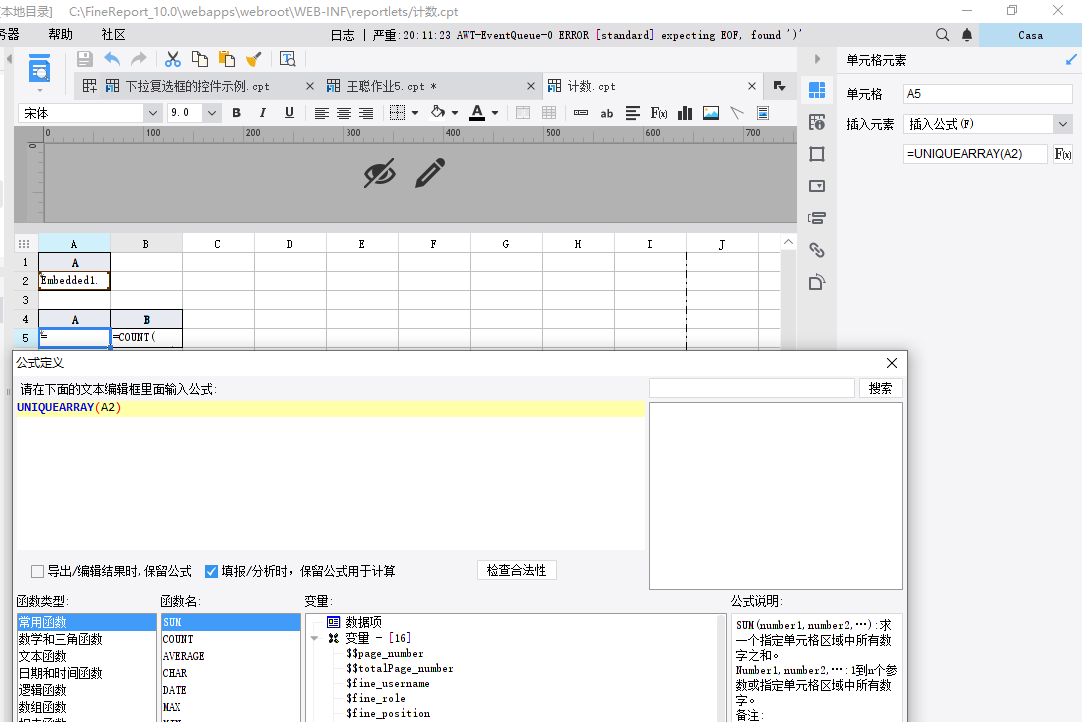
Task: Open formula editor via F(x) button beside =UNIQUEARRAY(A2)
Action: pos(1063,154)
